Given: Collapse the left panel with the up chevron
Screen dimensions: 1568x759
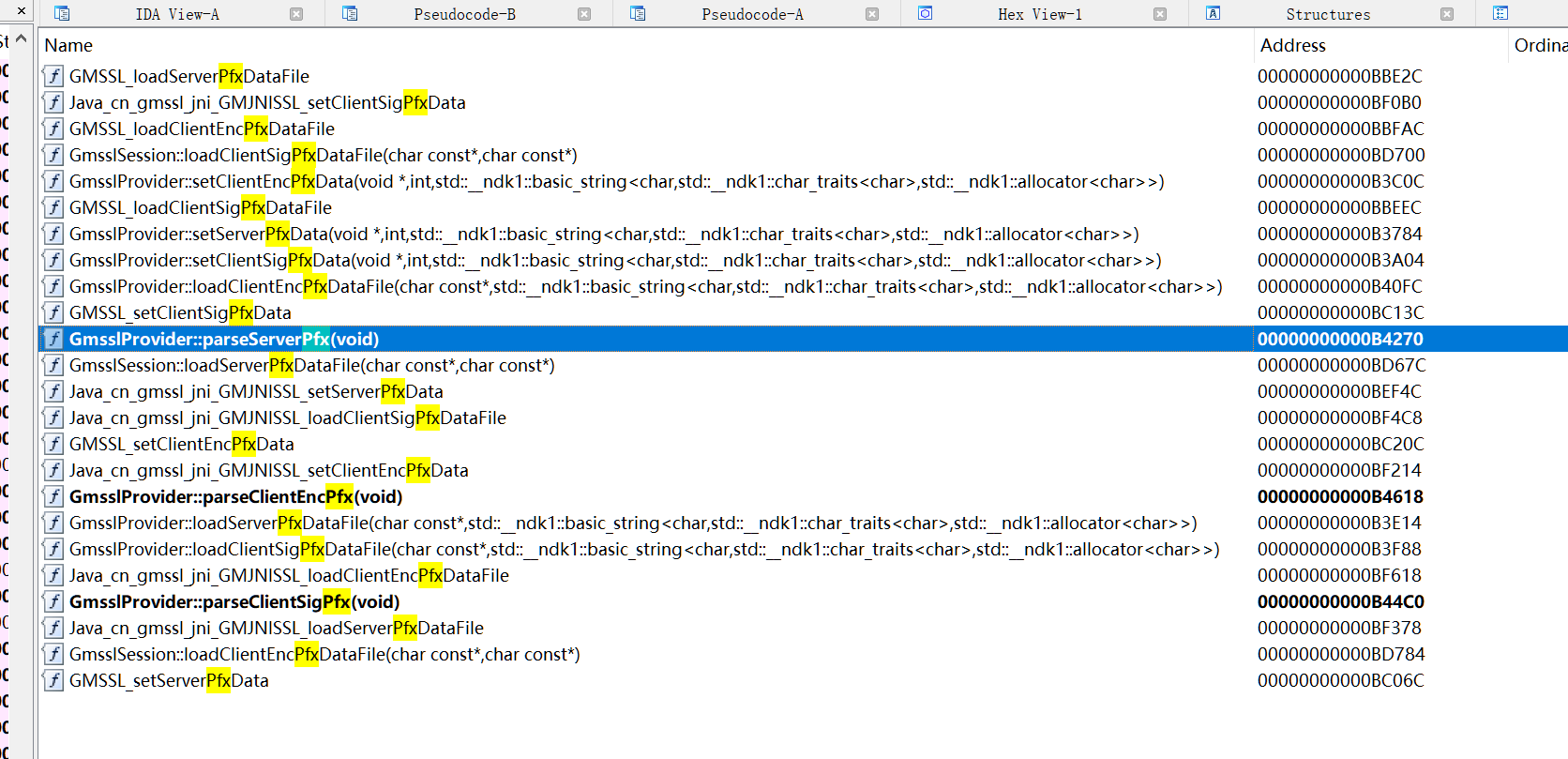Looking at the screenshot, I should [21, 39].
